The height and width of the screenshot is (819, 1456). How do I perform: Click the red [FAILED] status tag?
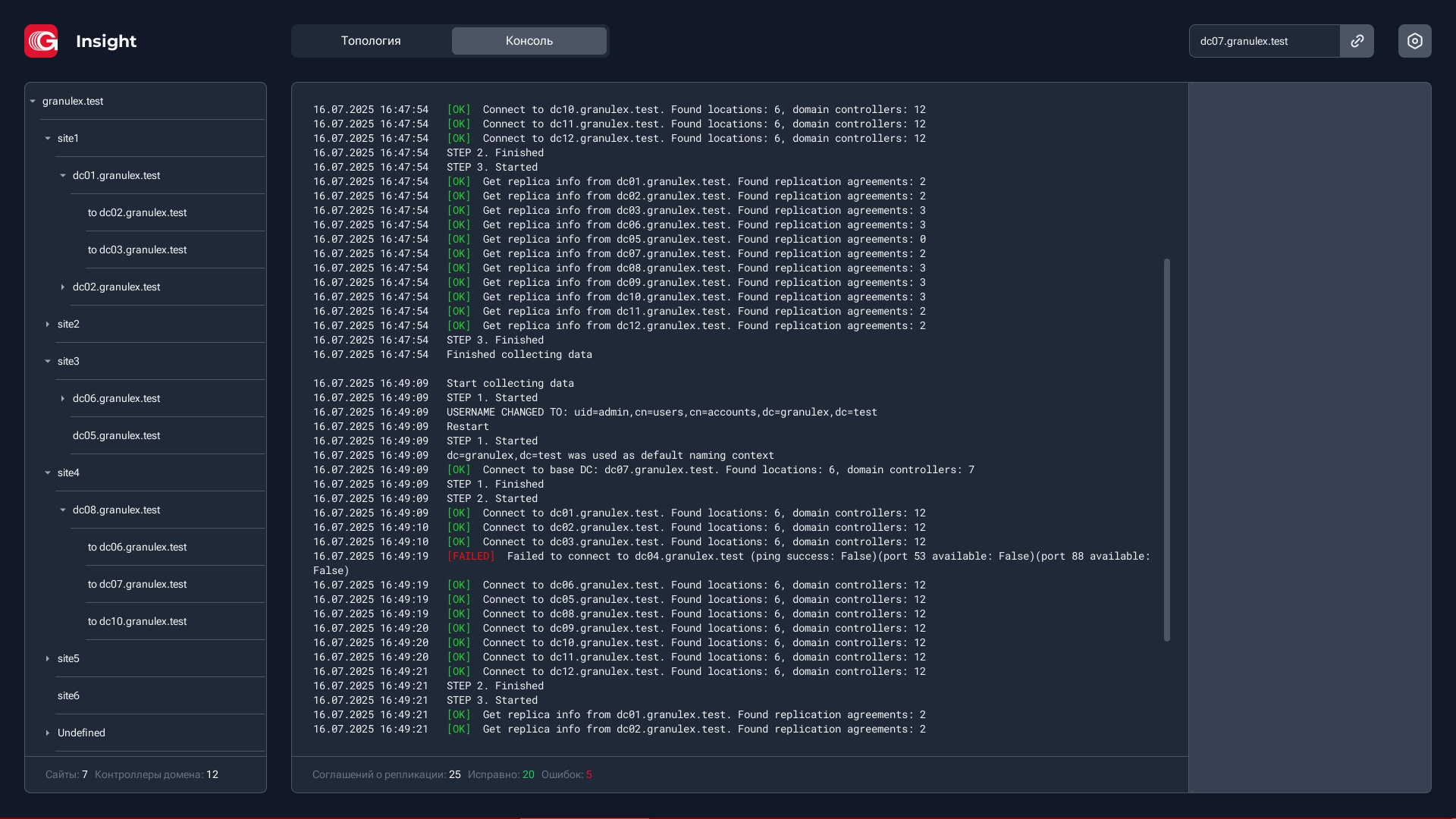click(x=471, y=556)
